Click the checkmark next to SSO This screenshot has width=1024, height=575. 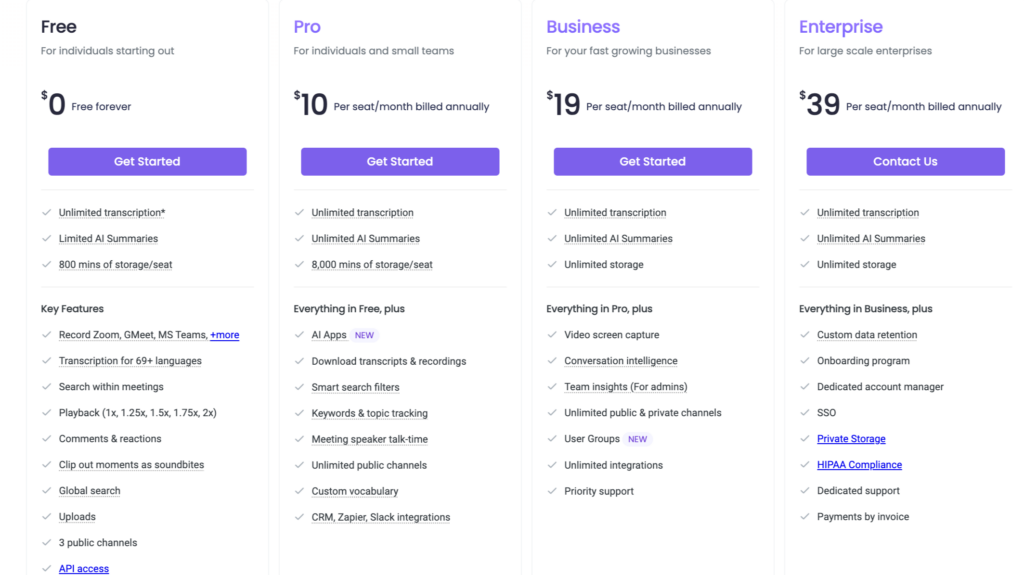(806, 413)
